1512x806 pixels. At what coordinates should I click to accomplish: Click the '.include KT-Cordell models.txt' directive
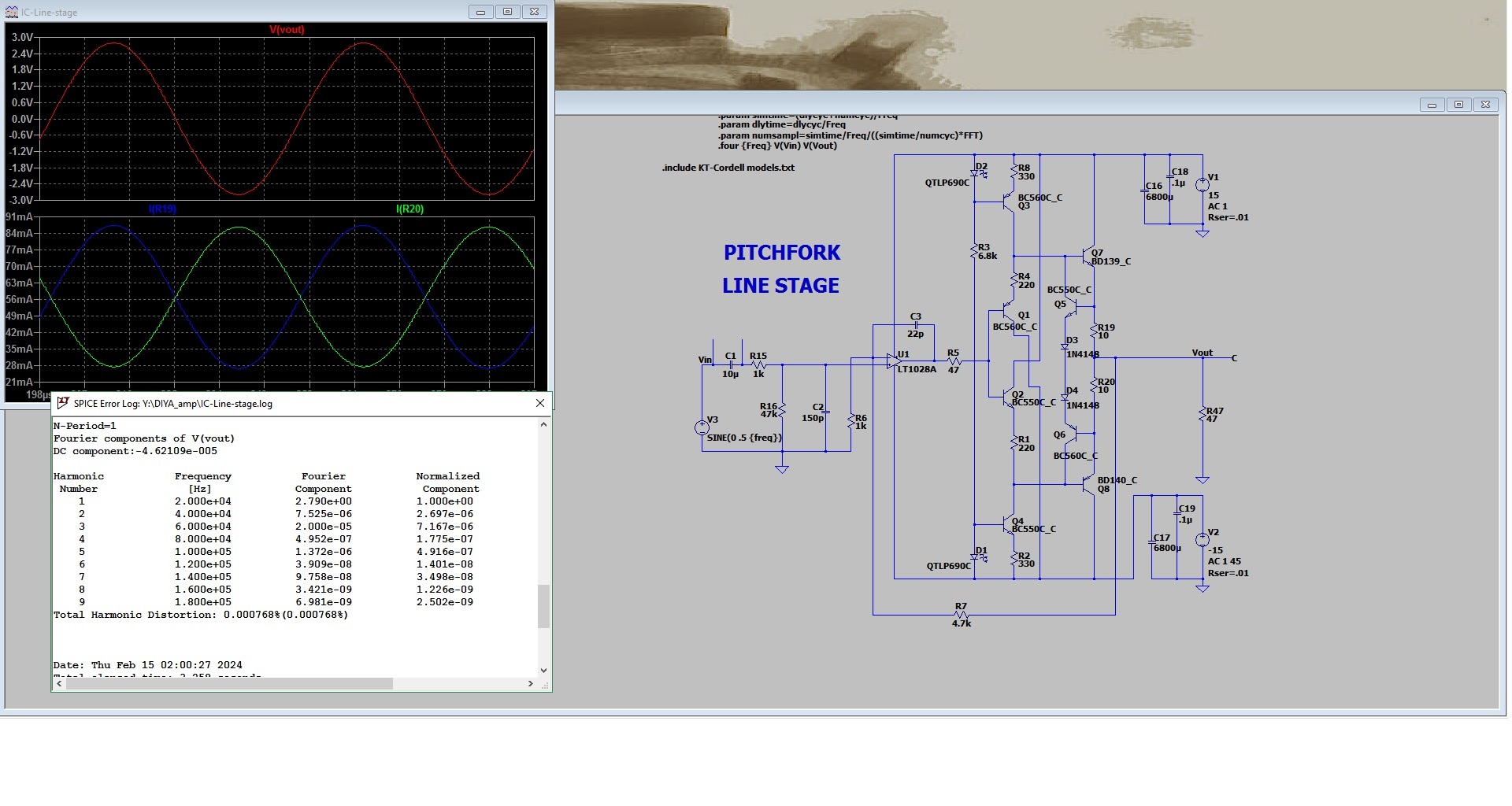point(728,168)
